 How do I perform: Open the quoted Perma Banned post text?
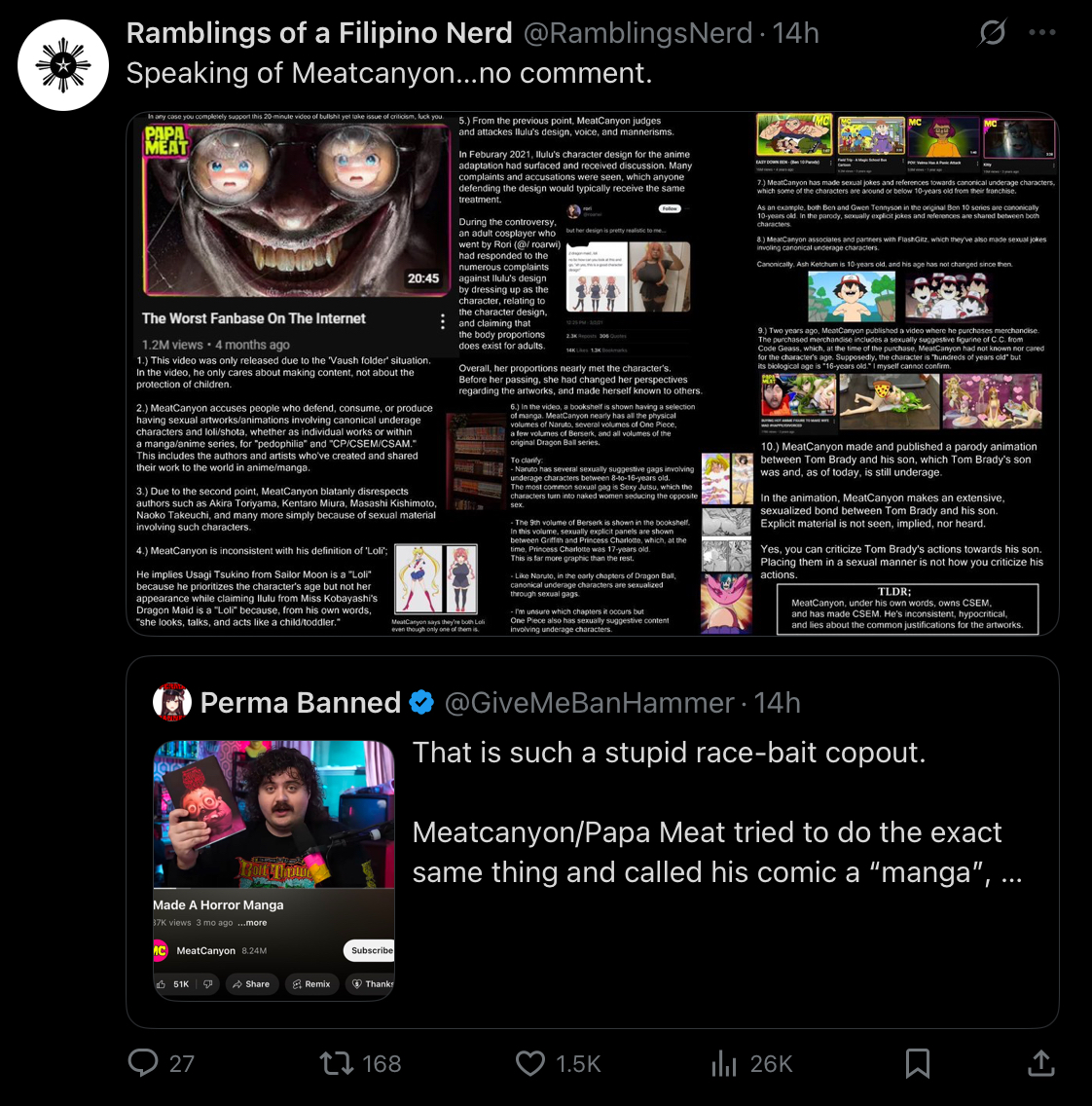click(717, 813)
